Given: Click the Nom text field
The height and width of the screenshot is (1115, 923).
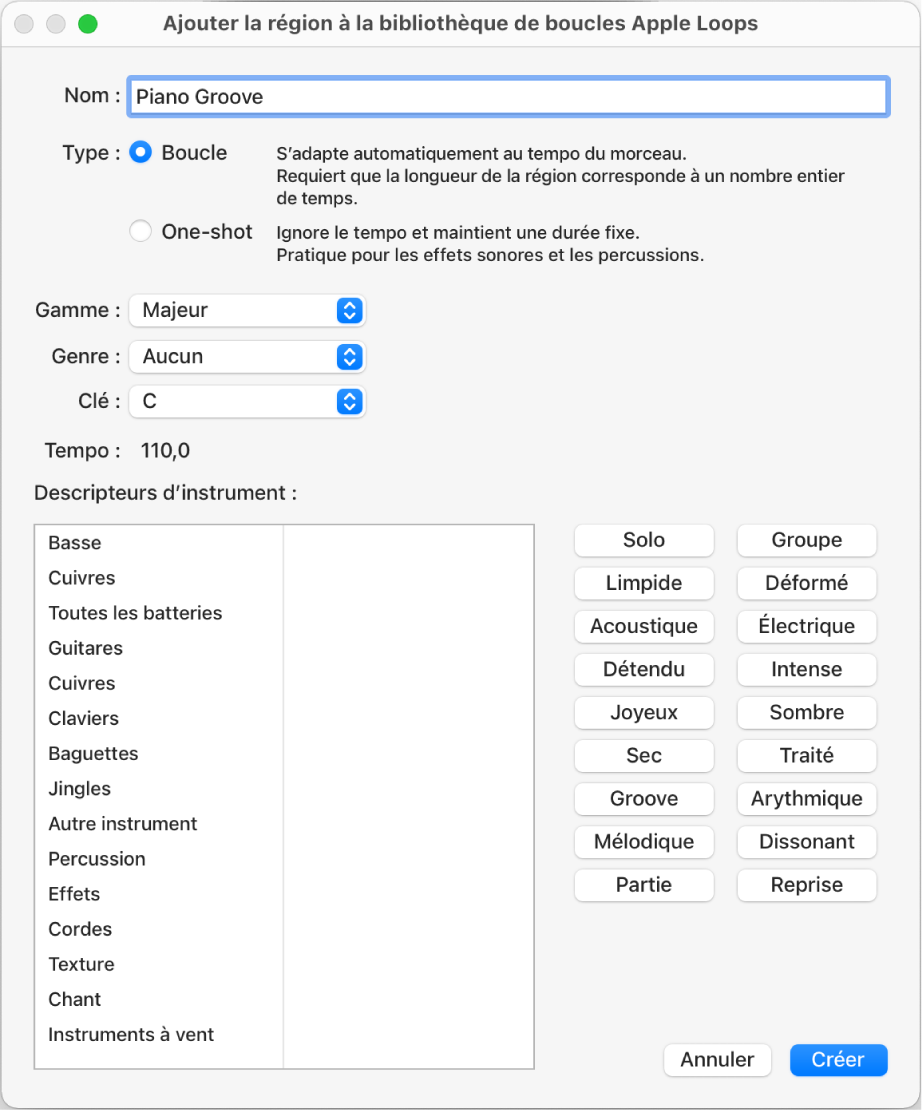Looking at the screenshot, I should [x=507, y=97].
